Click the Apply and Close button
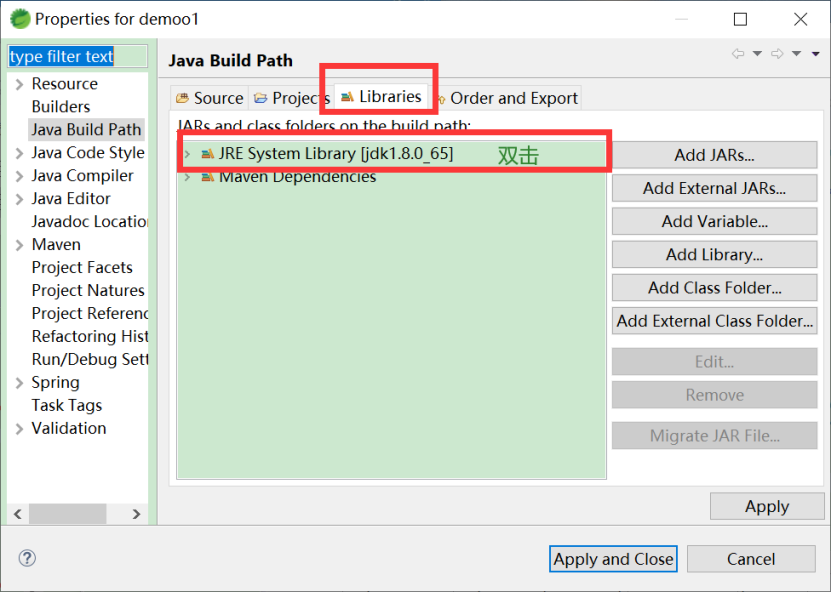831x593 pixels. tap(613, 559)
